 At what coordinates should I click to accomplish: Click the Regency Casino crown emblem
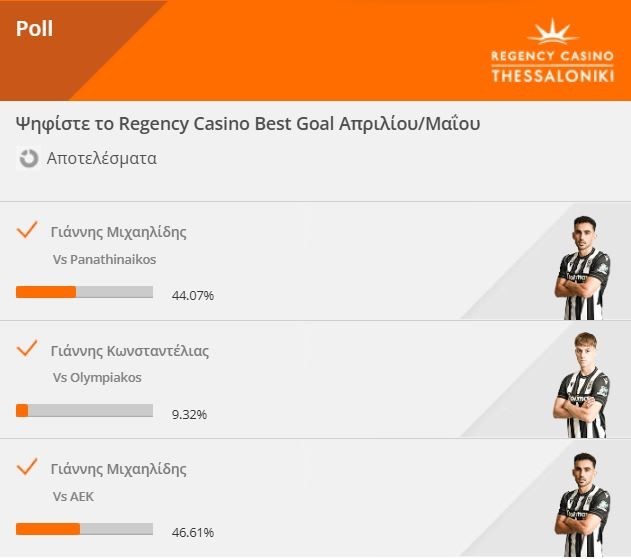point(551,33)
